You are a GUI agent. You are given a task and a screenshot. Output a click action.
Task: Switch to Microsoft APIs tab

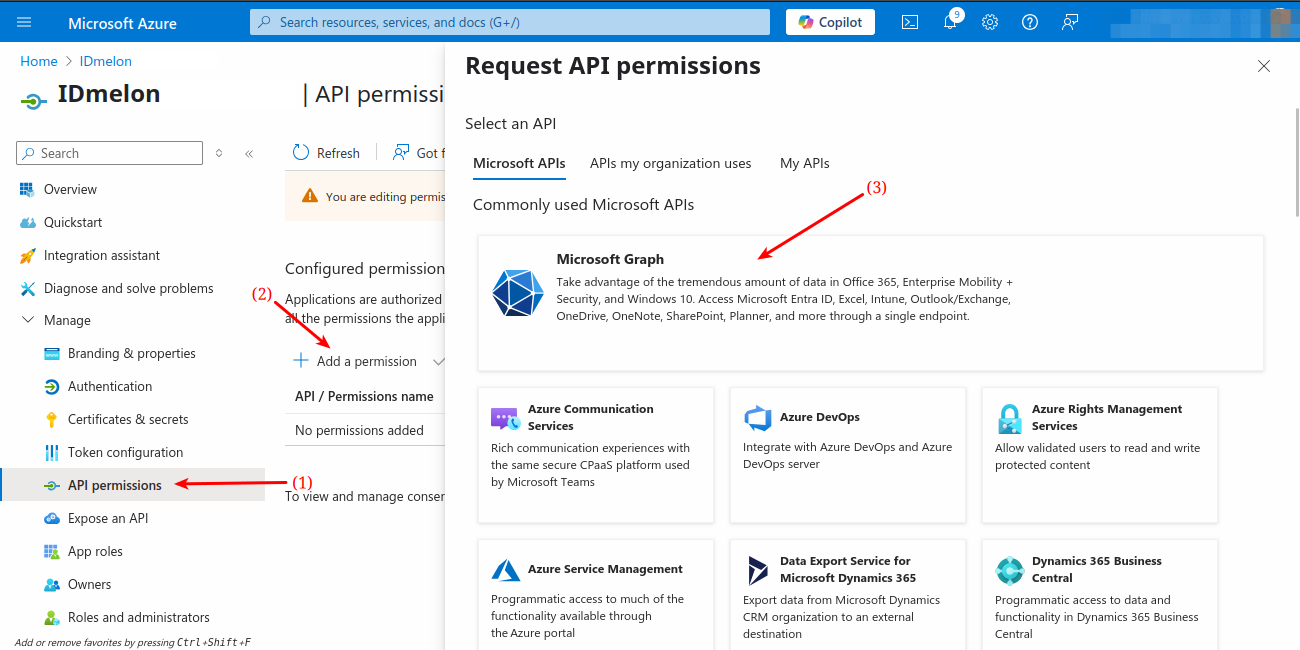click(519, 163)
